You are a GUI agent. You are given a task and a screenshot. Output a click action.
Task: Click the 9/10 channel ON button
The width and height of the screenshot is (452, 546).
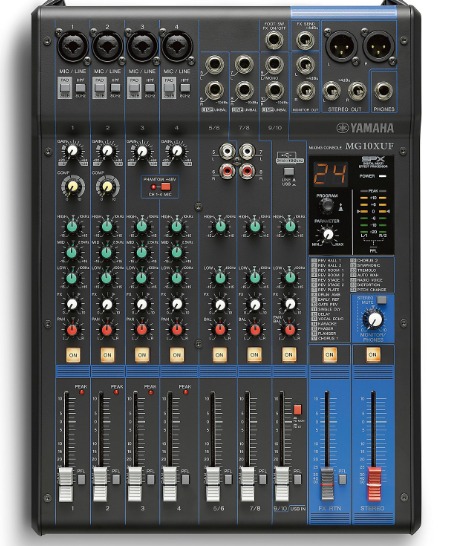pyautogui.click(x=289, y=355)
